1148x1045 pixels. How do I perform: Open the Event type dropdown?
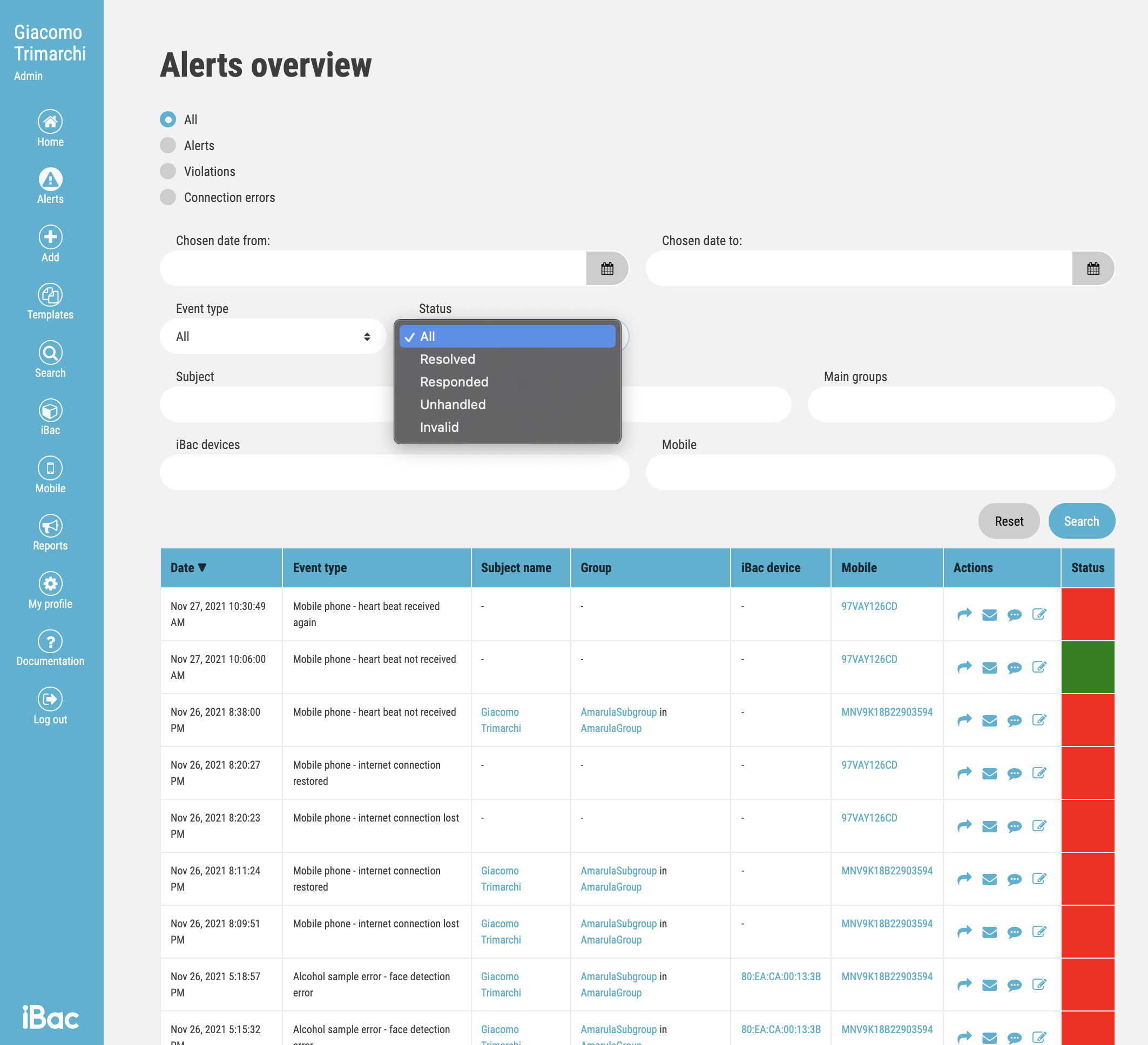coord(273,337)
